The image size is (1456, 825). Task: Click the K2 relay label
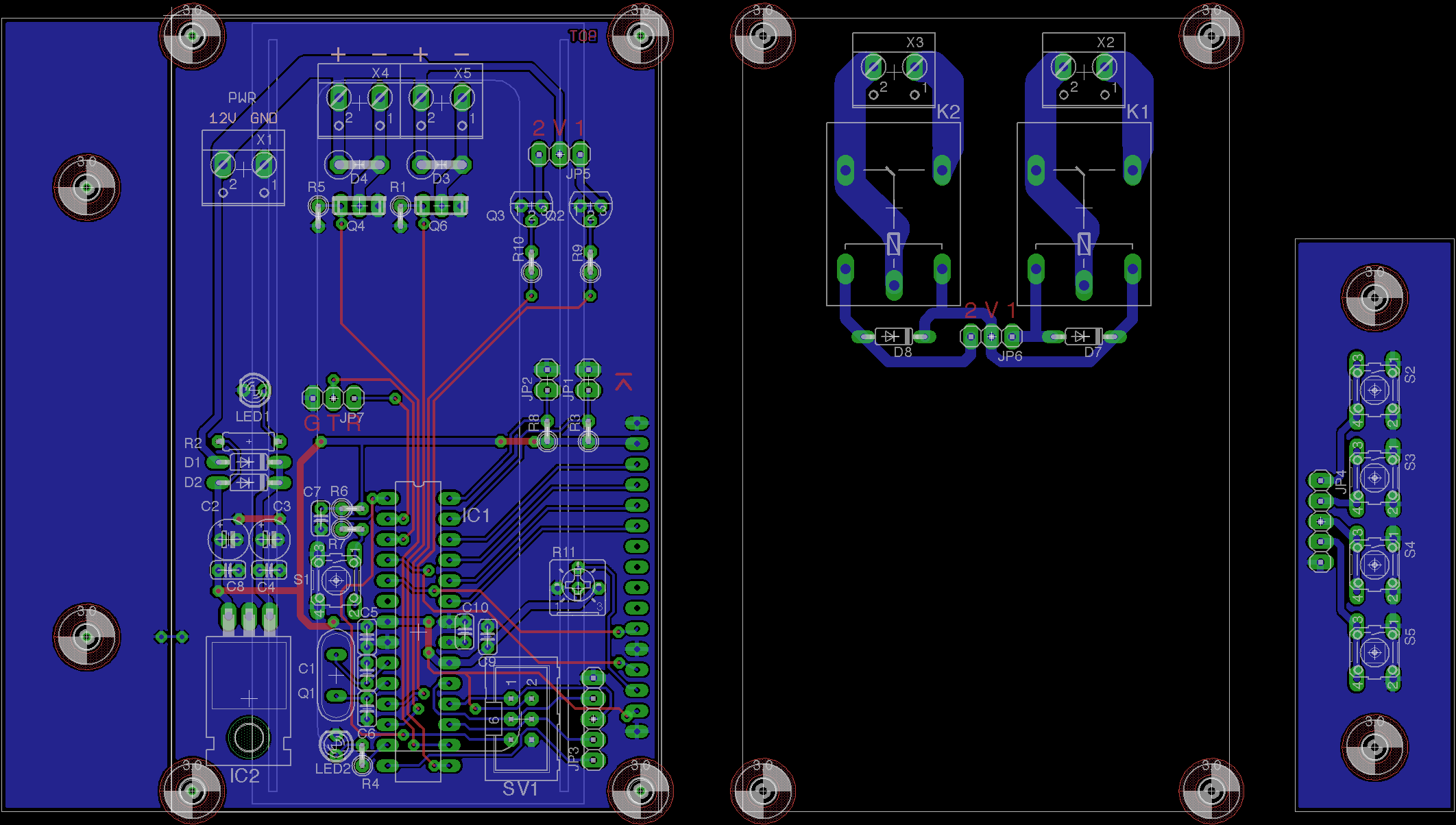948,112
